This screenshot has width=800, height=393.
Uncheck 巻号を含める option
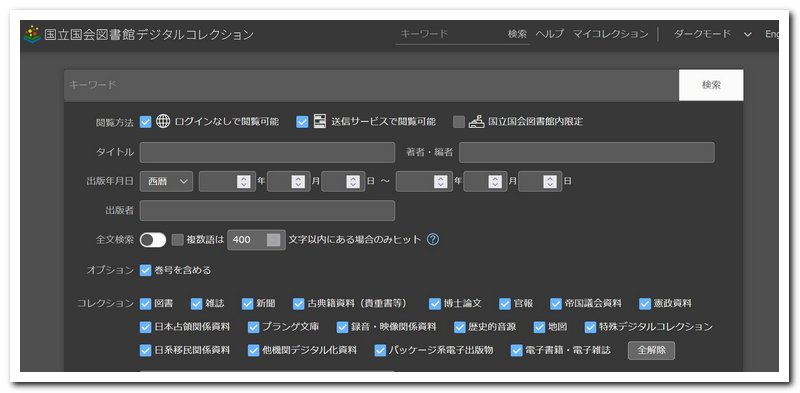145,271
